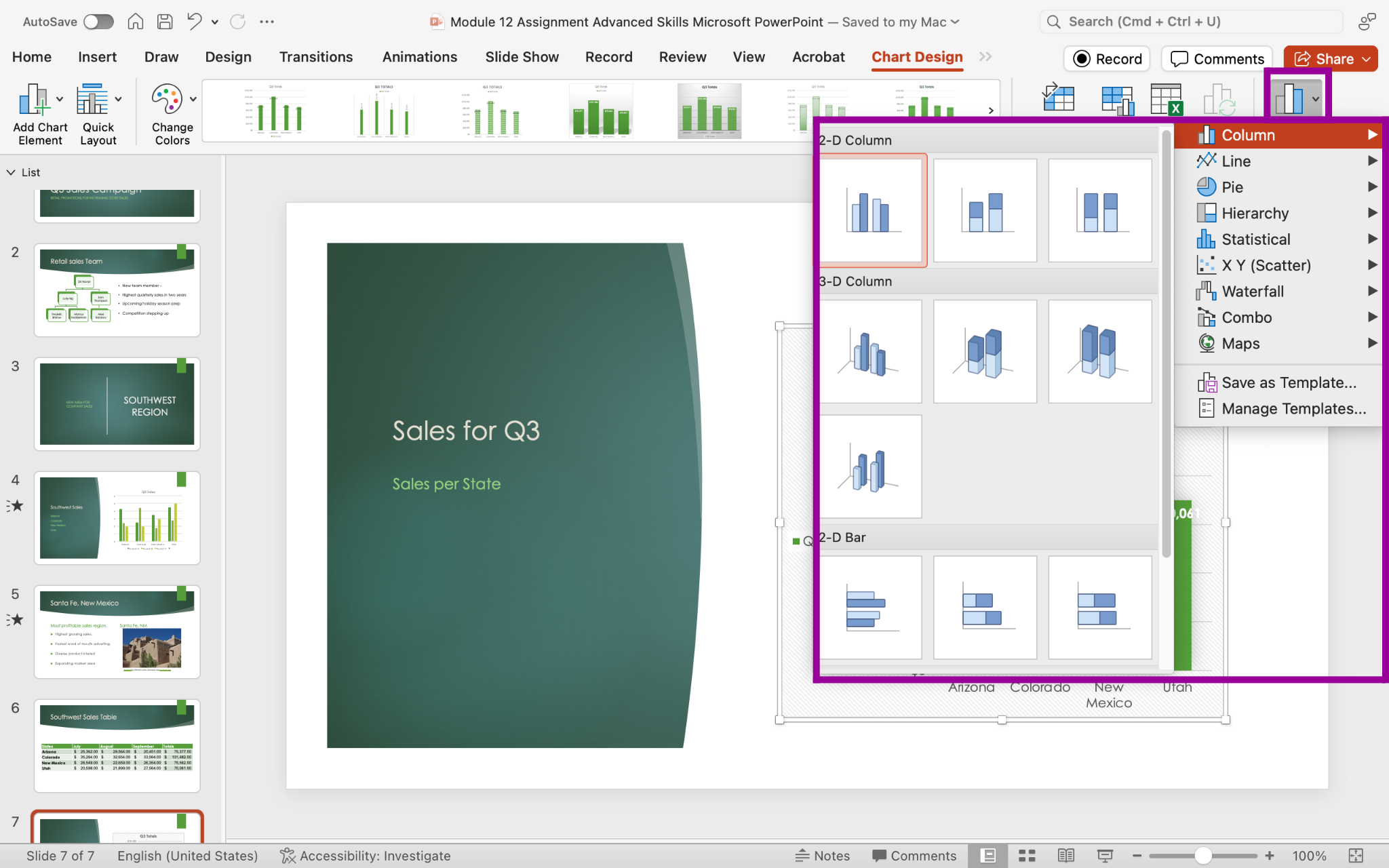The height and width of the screenshot is (868, 1389).
Task: Click the Record button near Comments
Action: tap(1107, 59)
